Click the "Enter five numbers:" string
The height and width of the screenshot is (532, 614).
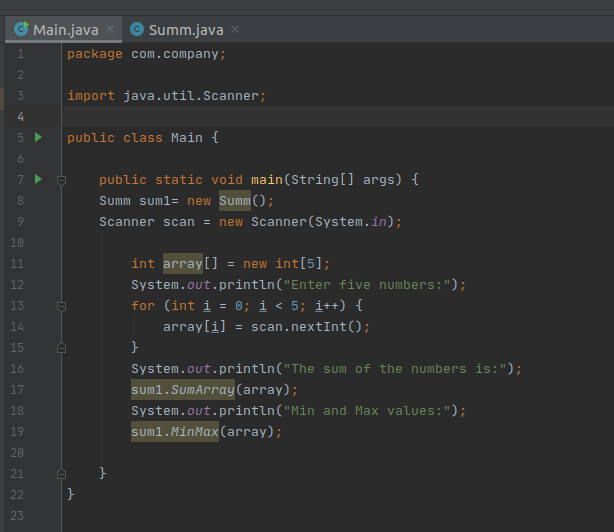click(367, 285)
